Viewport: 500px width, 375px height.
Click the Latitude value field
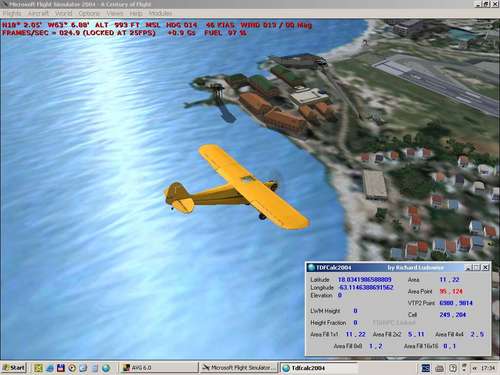pos(365,279)
